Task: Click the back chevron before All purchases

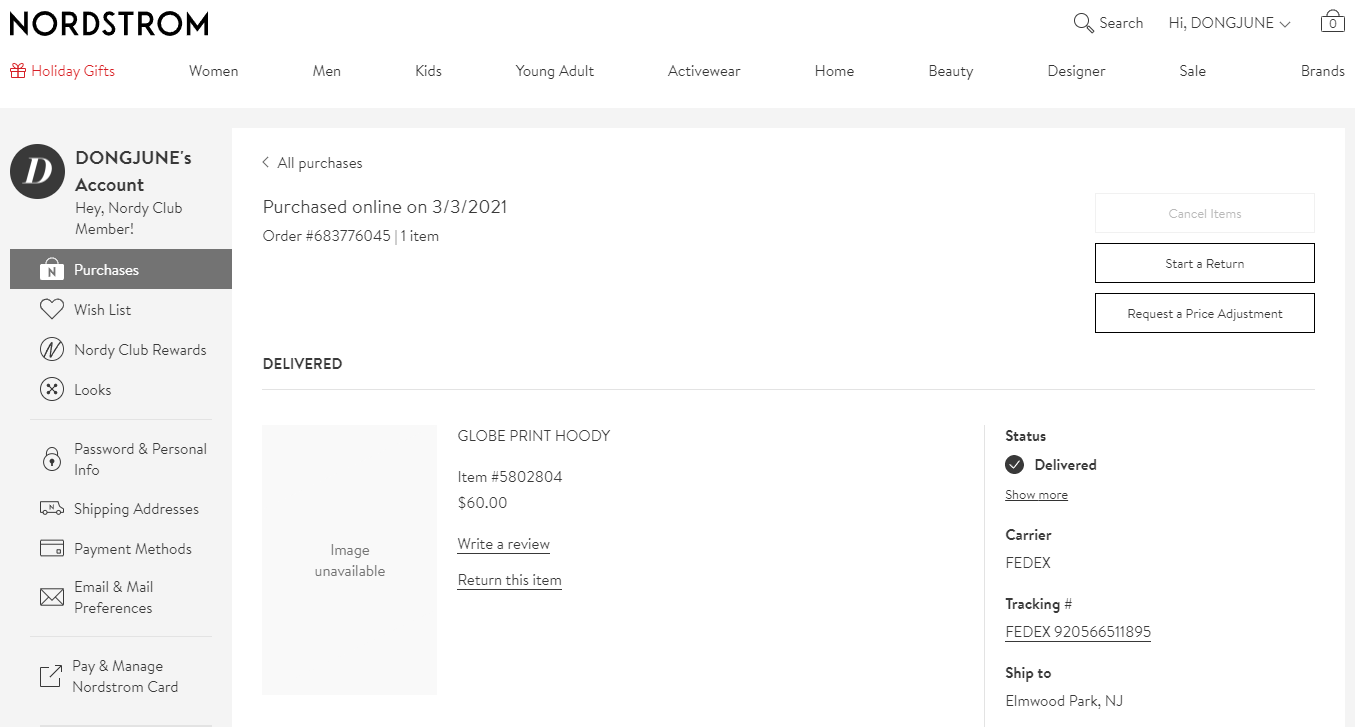Action: click(x=266, y=163)
